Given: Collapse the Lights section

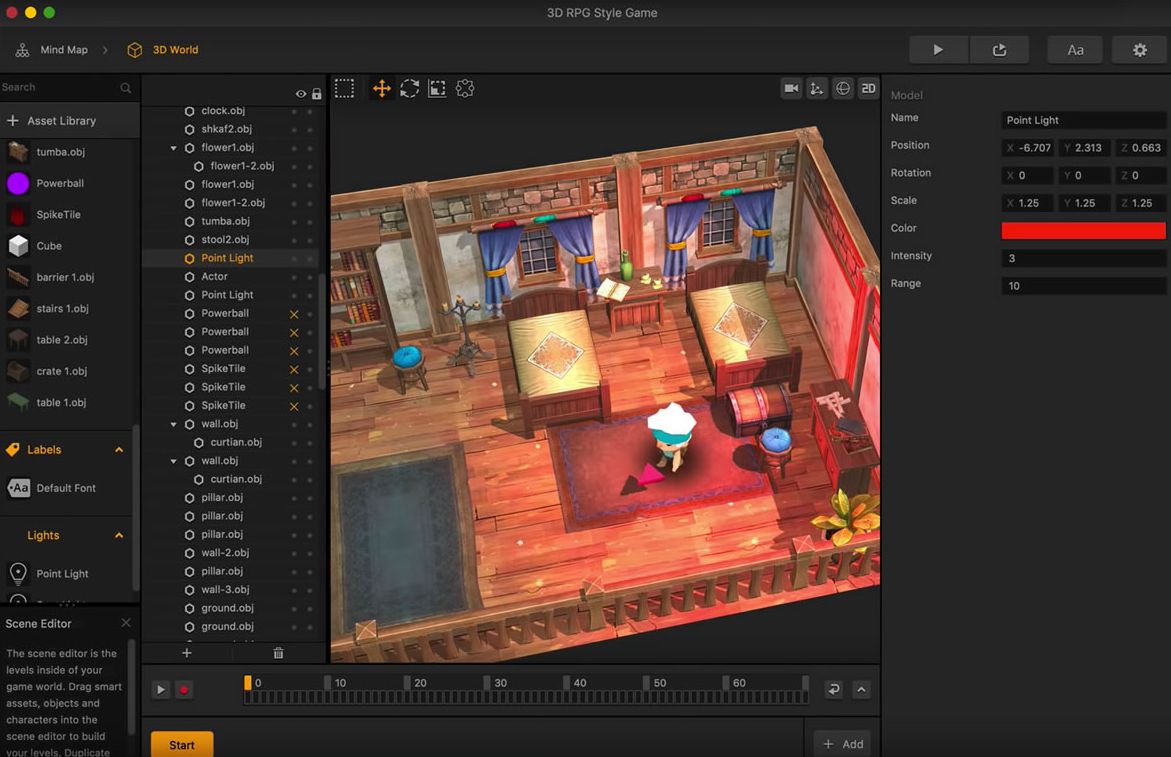Looking at the screenshot, I should [119, 535].
